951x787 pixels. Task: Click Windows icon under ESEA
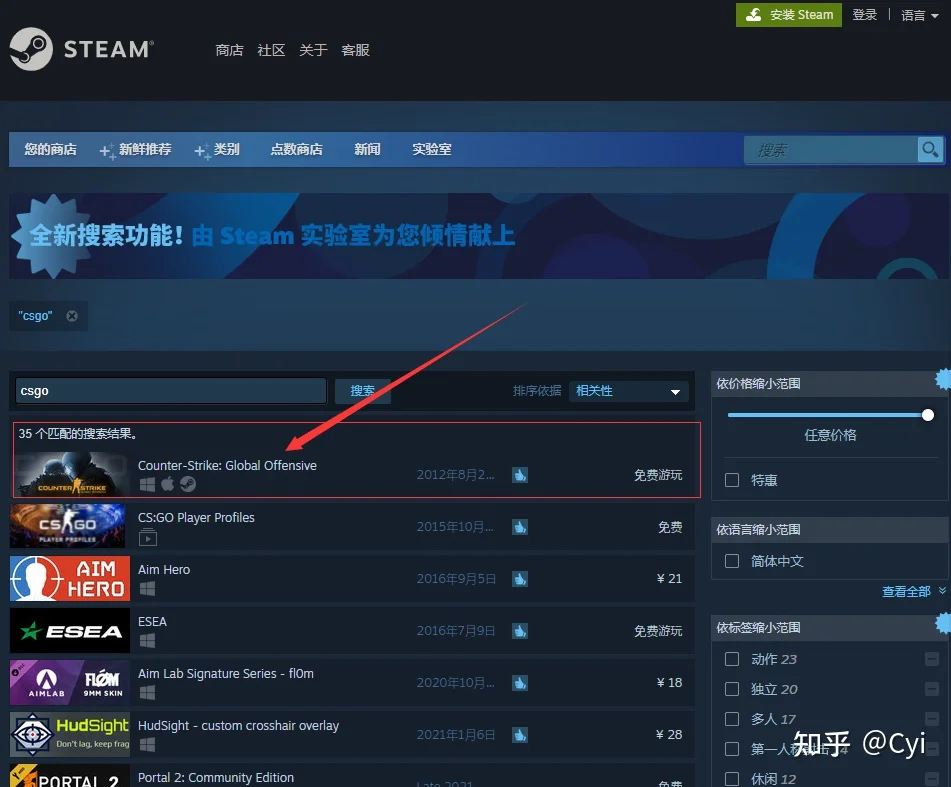click(147, 640)
